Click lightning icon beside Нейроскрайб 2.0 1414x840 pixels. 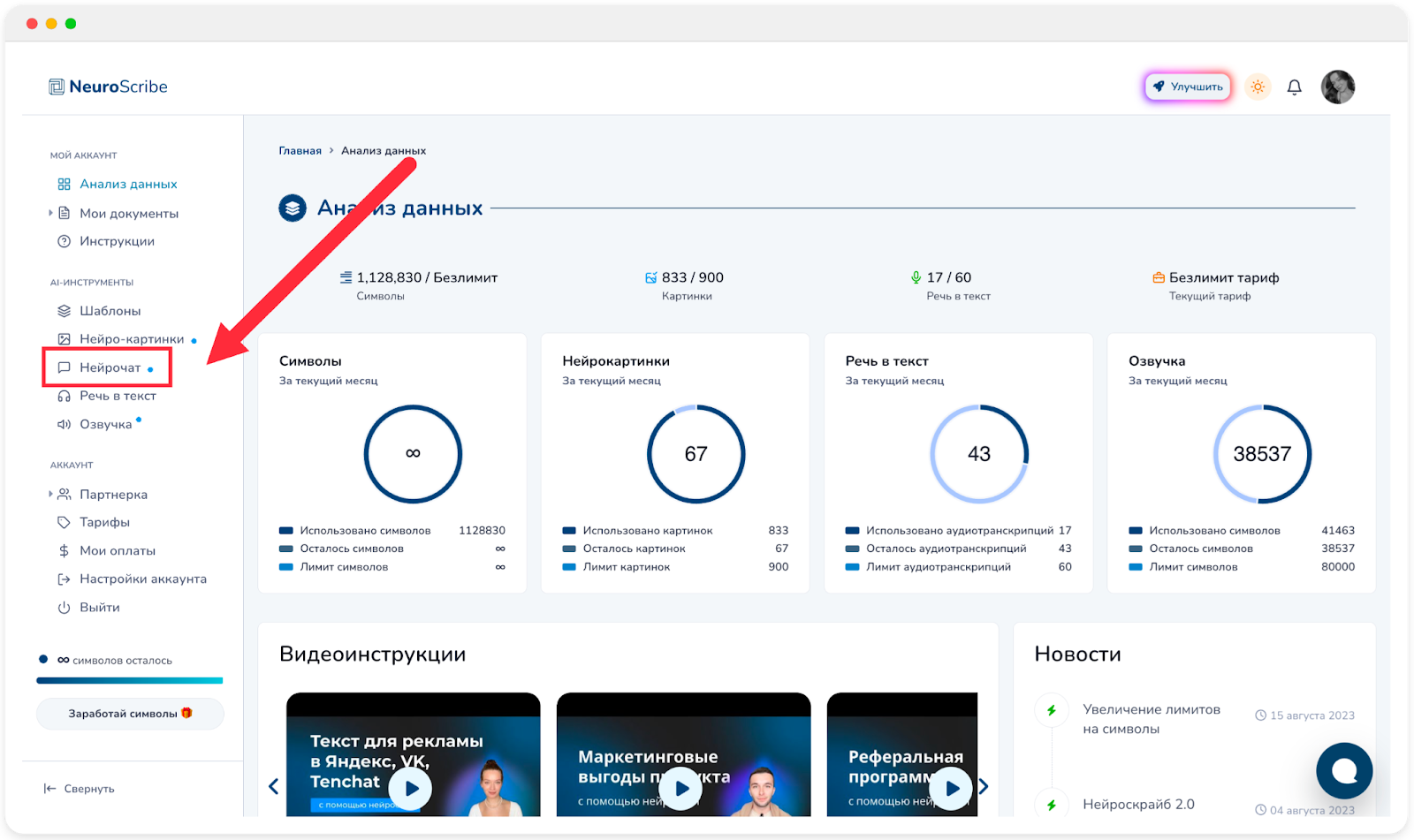tap(1052, 805)
